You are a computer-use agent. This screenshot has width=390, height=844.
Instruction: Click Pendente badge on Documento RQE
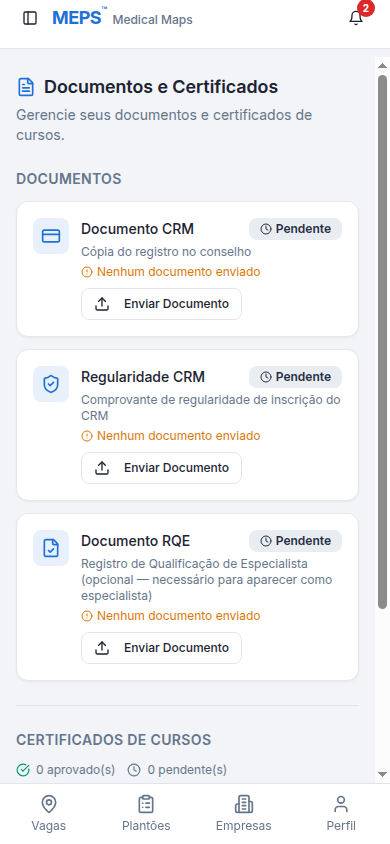pos(295,541)
